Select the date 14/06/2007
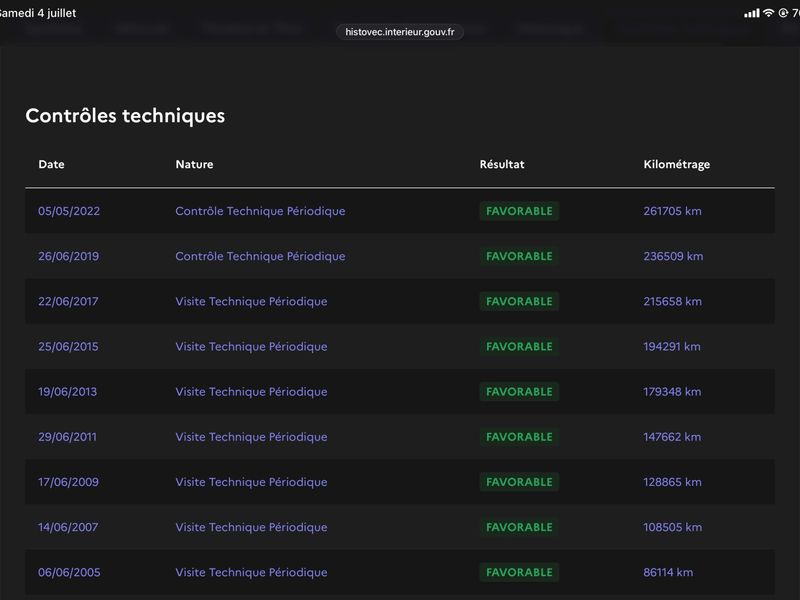The width and height of the screenshot is (800, 600). tap(68, 527)
